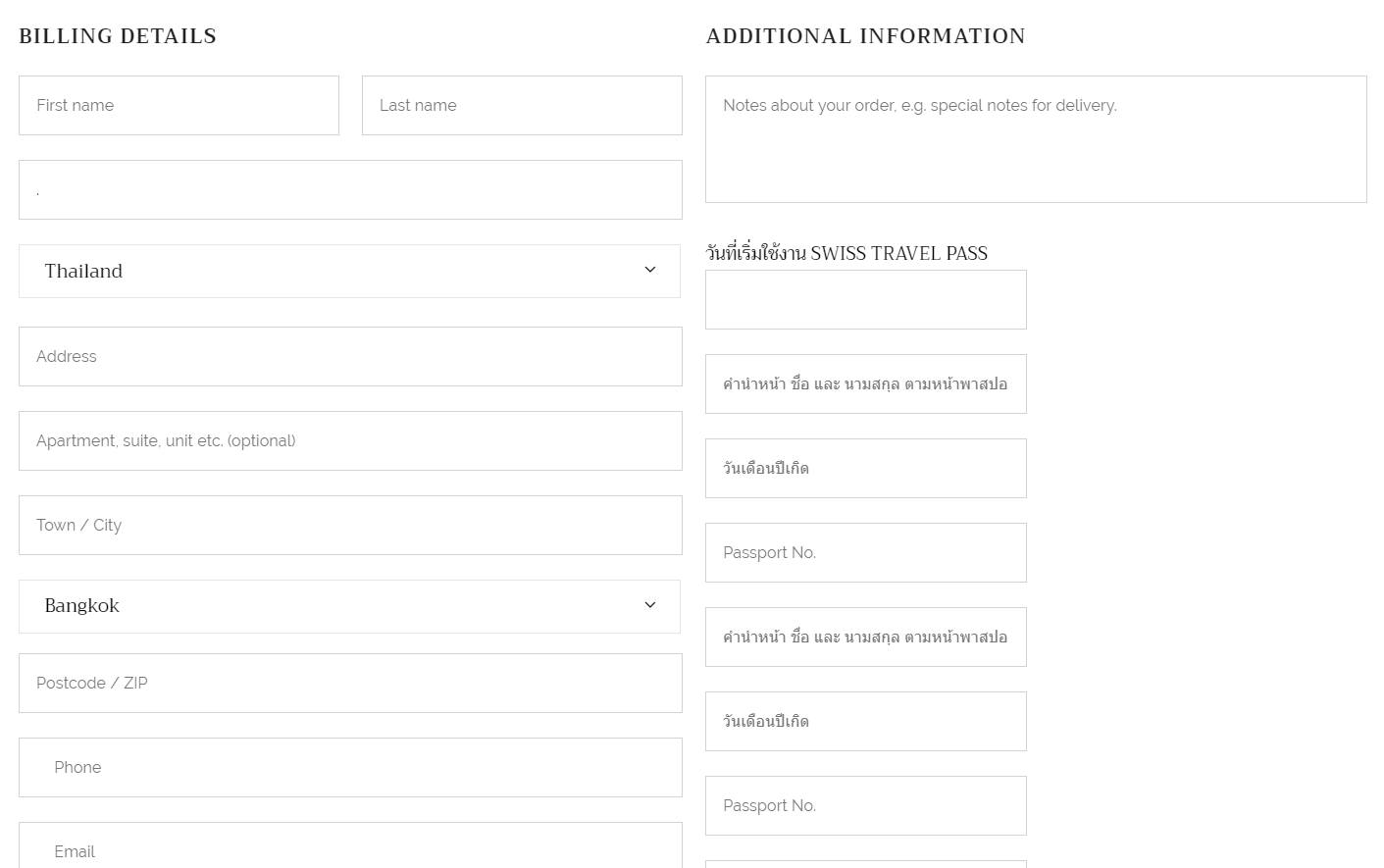Viewport: 1384px width, 868px height.
Task: Select the second วันเดือนปีเกิด birthdate field
Action: 866,722
